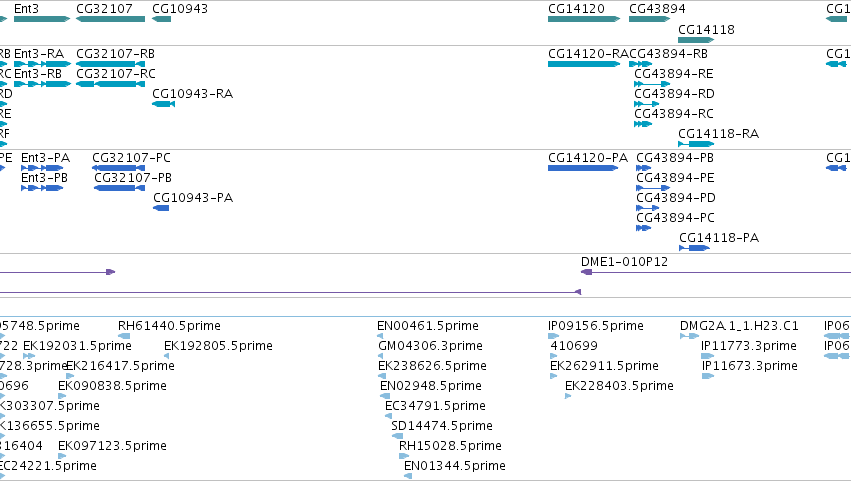Click the CG14118-RA transcript feature
The width and height of the screenshot is (851, 481).
pyautogui.click(x=696, y=144)
